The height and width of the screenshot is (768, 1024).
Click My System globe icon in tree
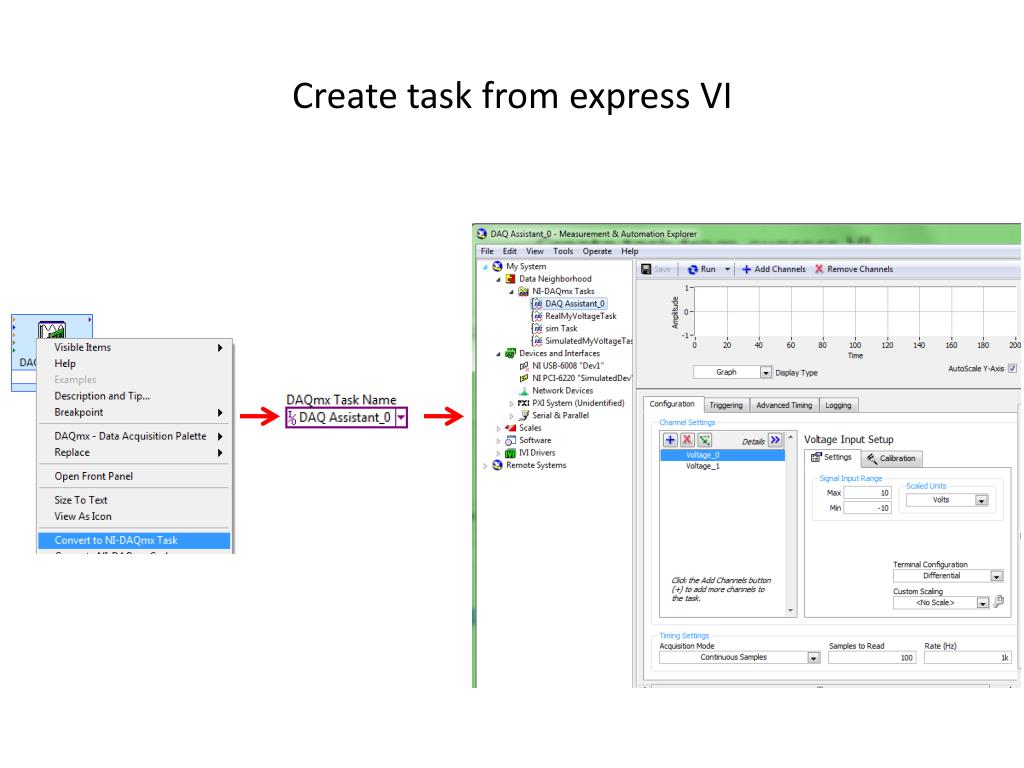tap(497, 266)
